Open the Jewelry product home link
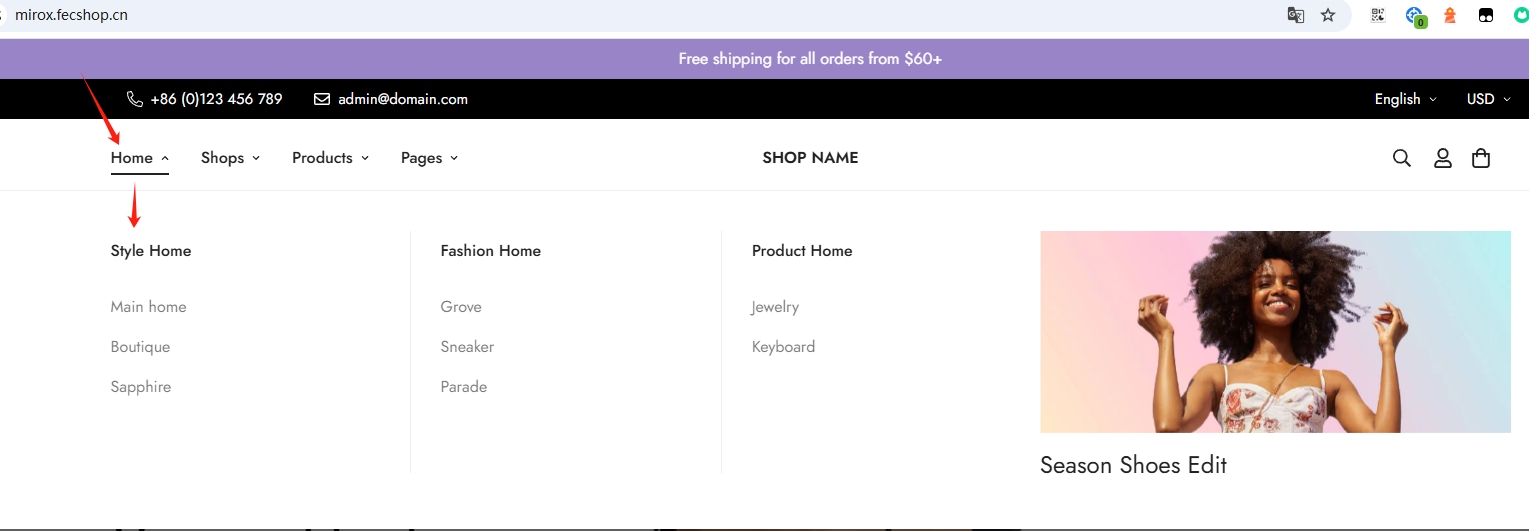1529x531 pixels. pos(775,307)
